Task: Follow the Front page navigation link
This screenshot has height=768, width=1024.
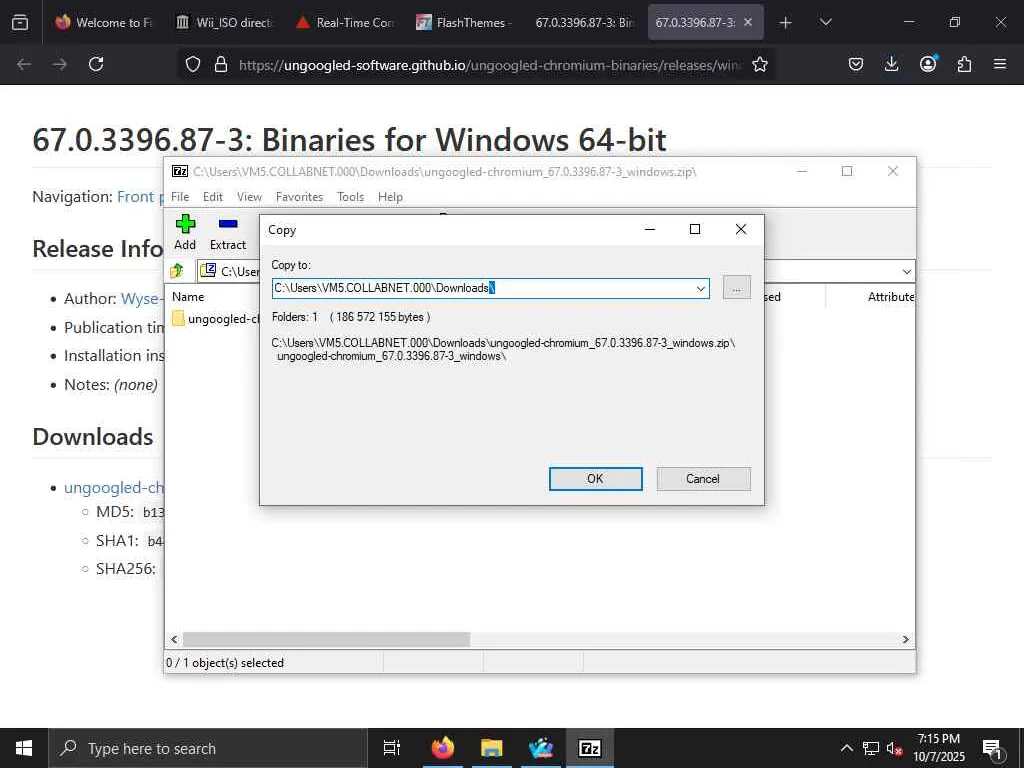Action: (x=140, y=197)
